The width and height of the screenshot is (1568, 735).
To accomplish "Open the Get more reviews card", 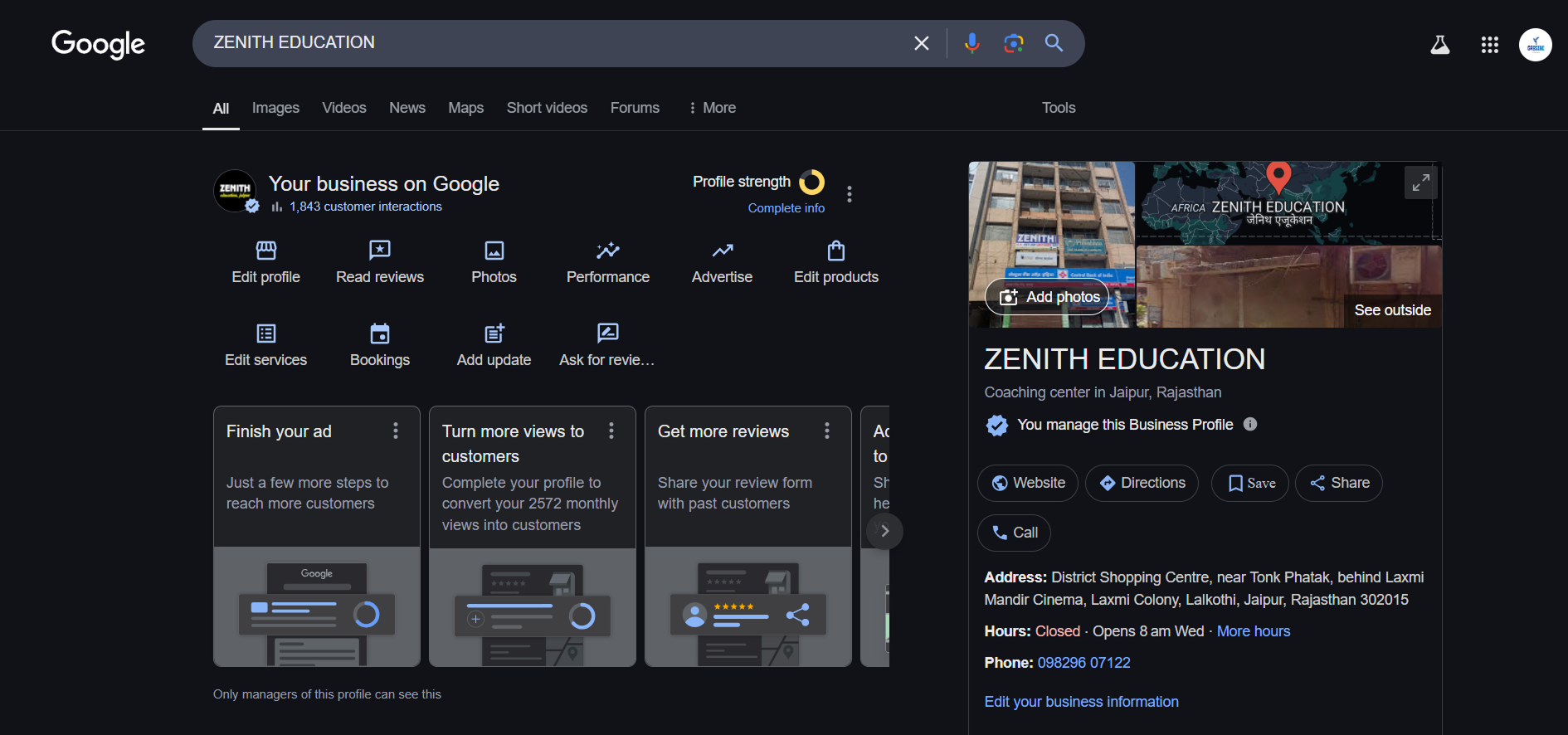I will 748,536.
